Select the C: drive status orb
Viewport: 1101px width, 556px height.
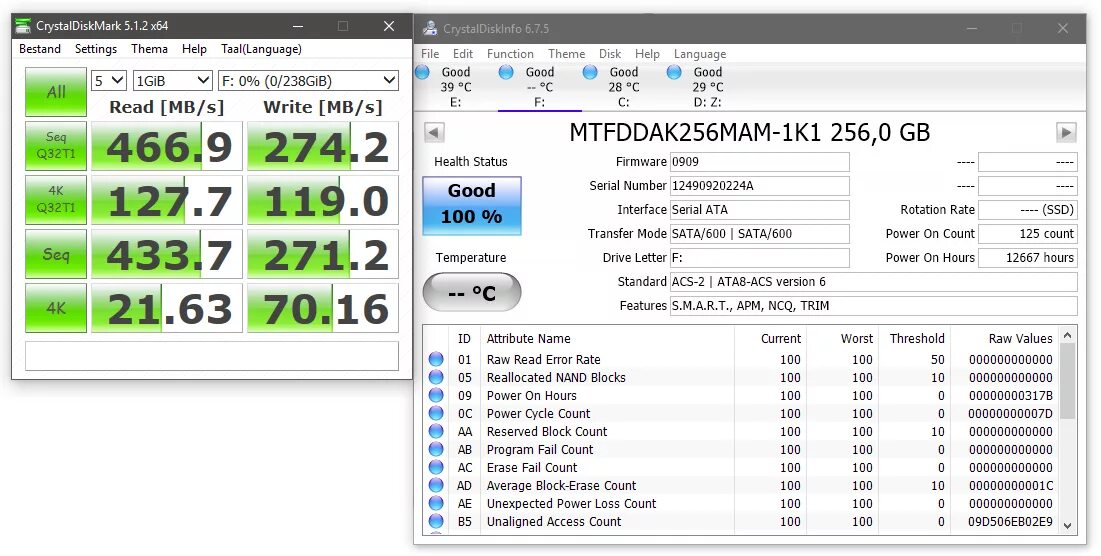pos(591,72)
